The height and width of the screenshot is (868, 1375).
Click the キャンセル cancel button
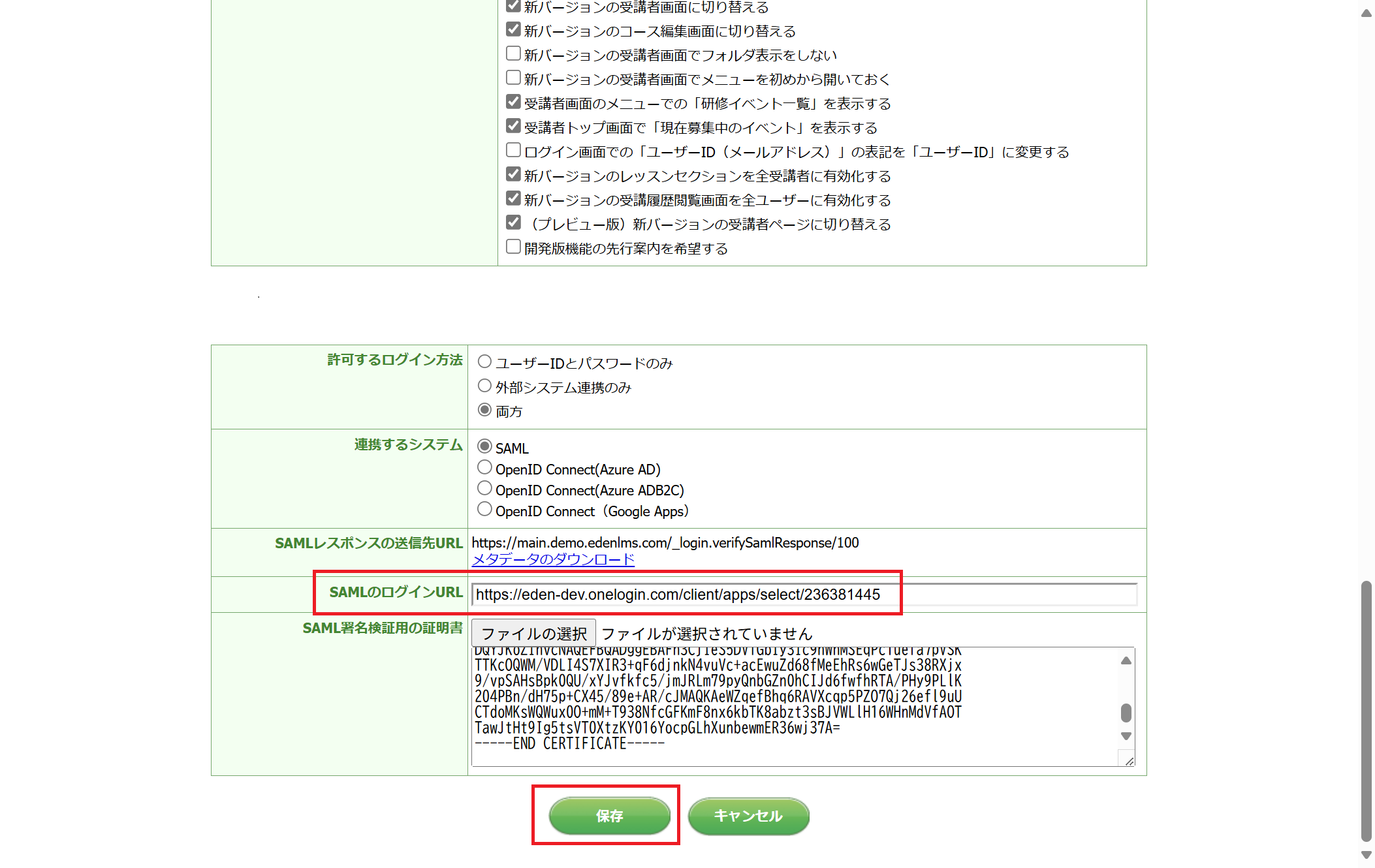(x=748, y=815)
